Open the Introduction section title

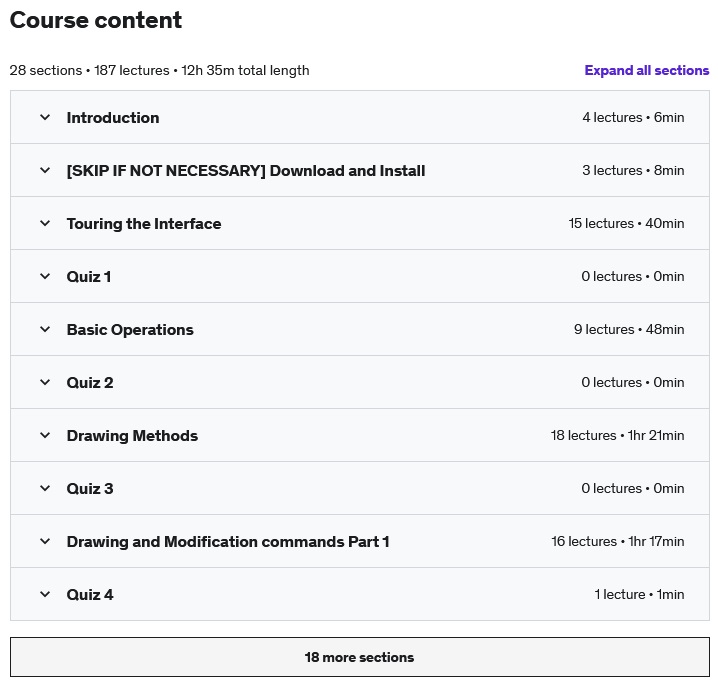[113, 117]
